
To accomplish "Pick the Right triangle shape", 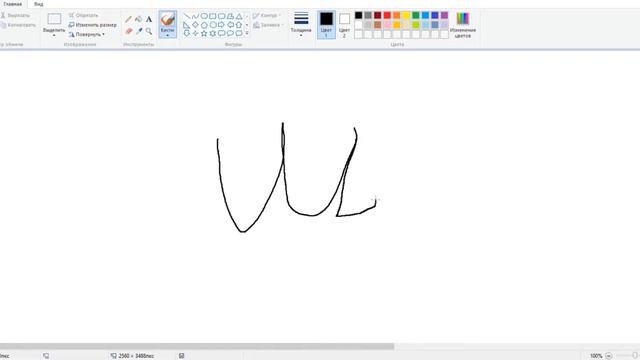I will coord(187,25).
